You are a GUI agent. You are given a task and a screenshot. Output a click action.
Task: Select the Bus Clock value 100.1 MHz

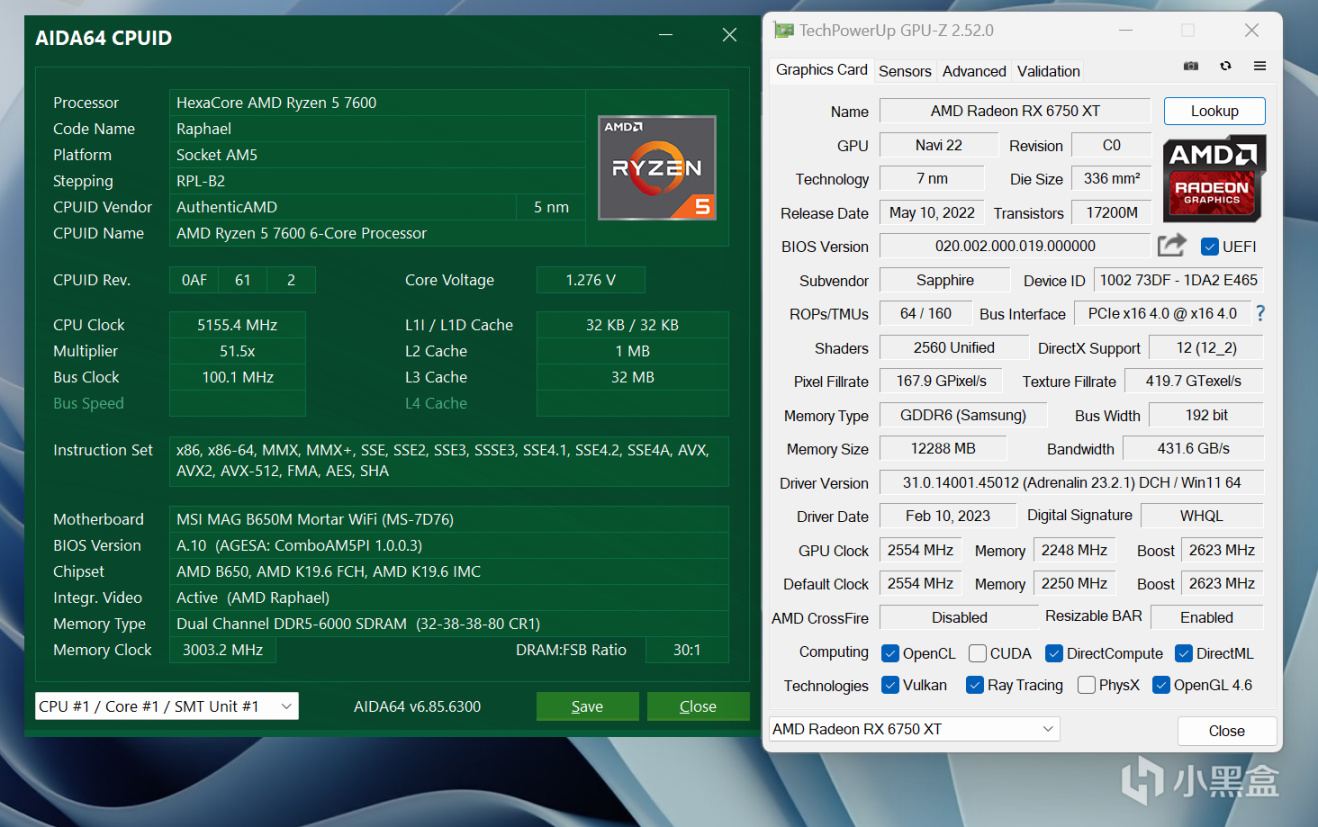pos(237,377)
